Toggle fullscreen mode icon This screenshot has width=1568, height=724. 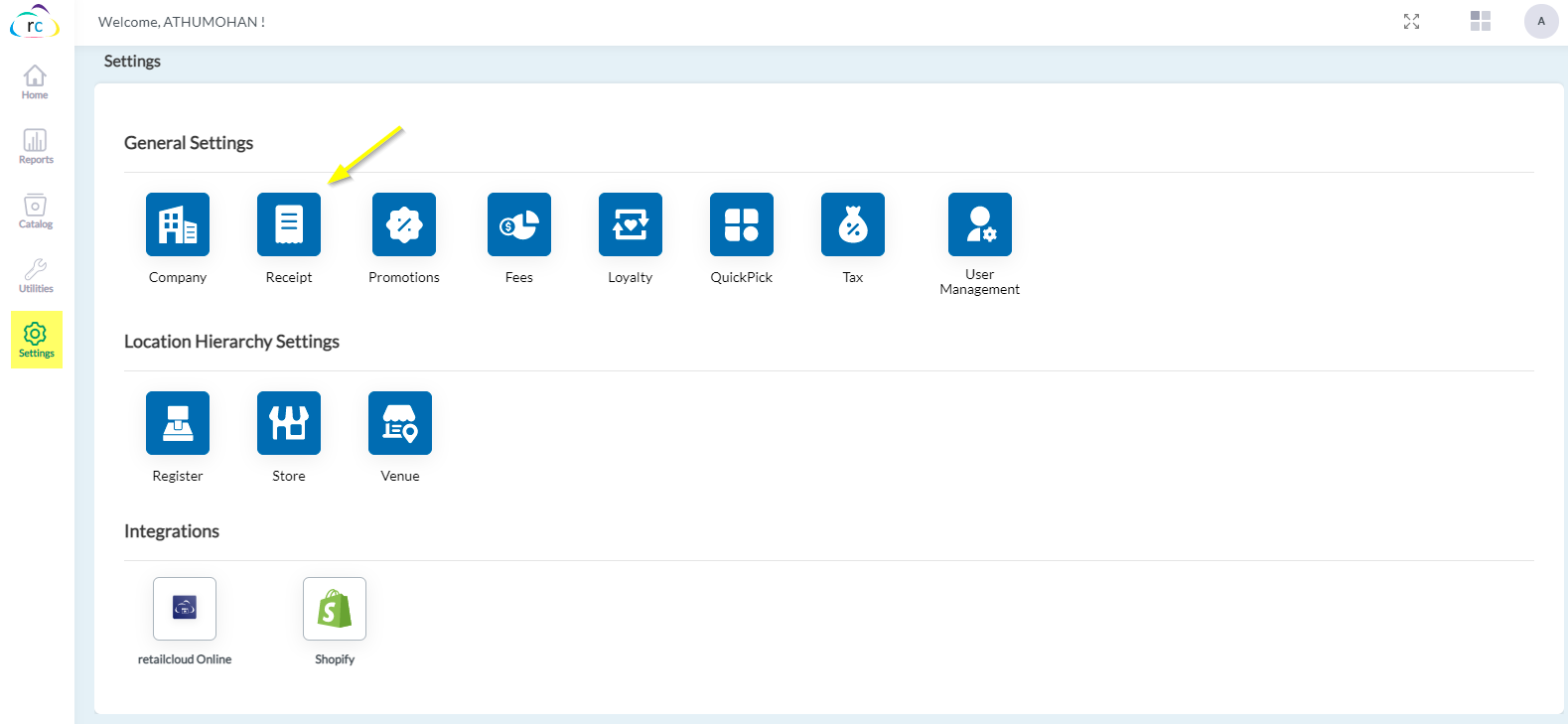1411,22
